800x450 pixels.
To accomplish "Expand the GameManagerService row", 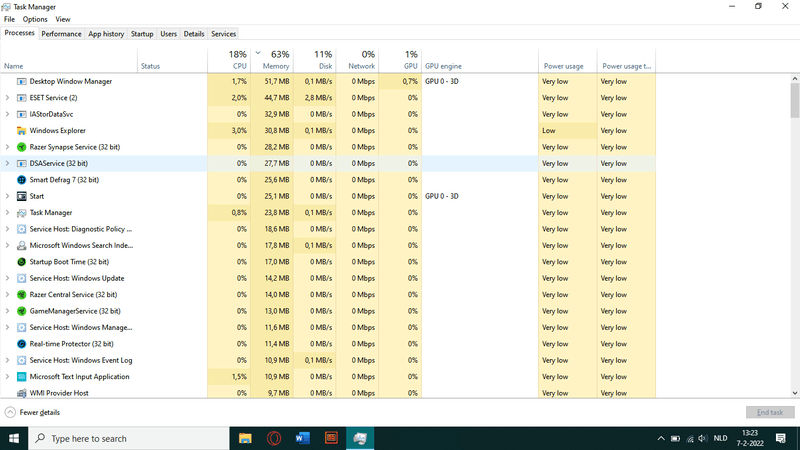I will coord(7,311).
